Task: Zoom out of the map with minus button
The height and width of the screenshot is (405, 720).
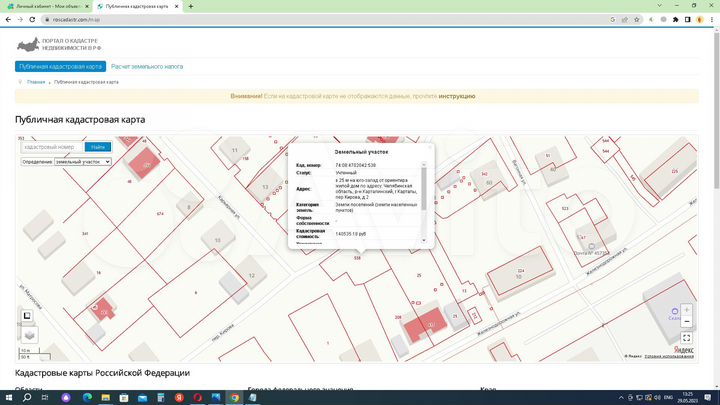Action: pos(686,324)
